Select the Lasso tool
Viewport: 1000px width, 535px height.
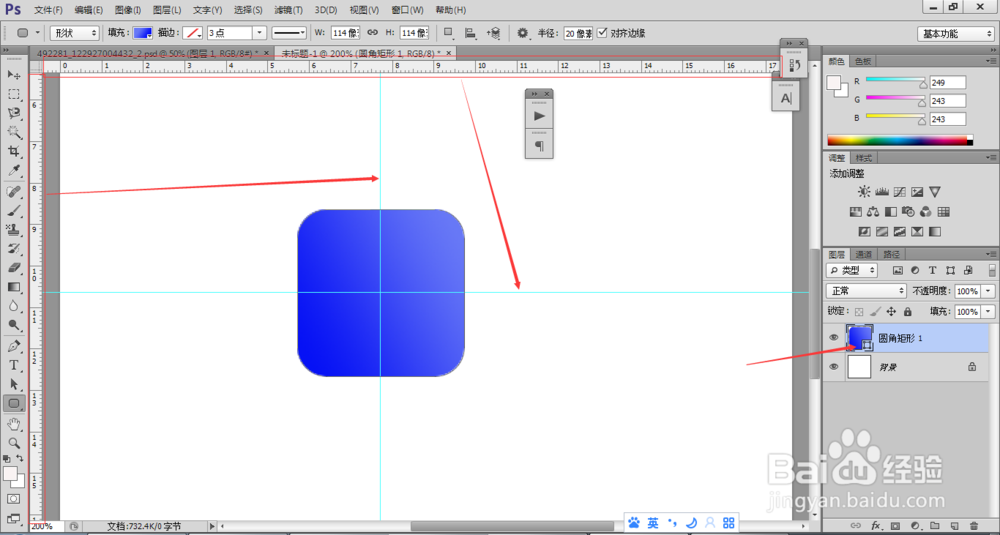(x=13, y=113)
